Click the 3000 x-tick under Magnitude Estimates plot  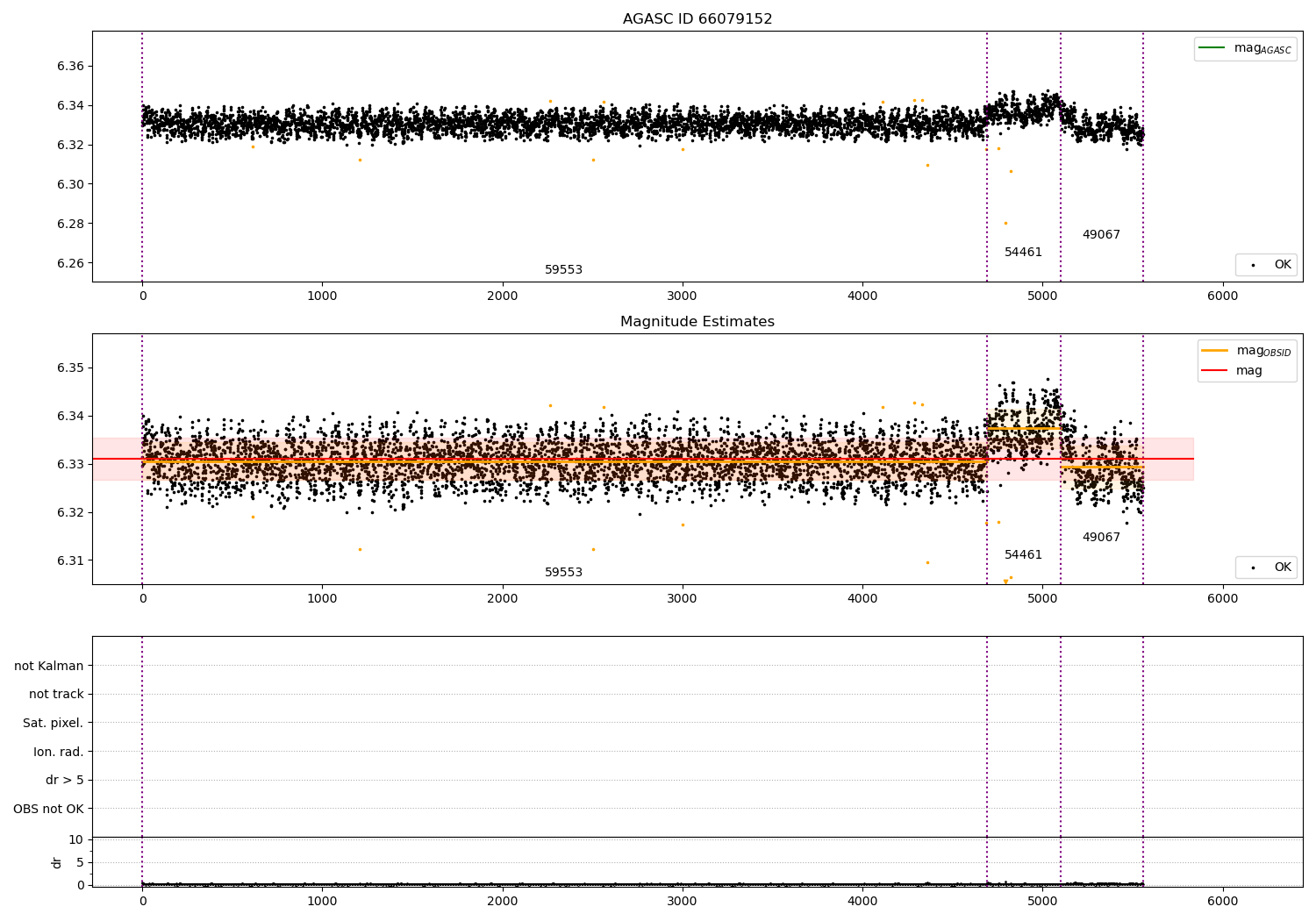682,598
